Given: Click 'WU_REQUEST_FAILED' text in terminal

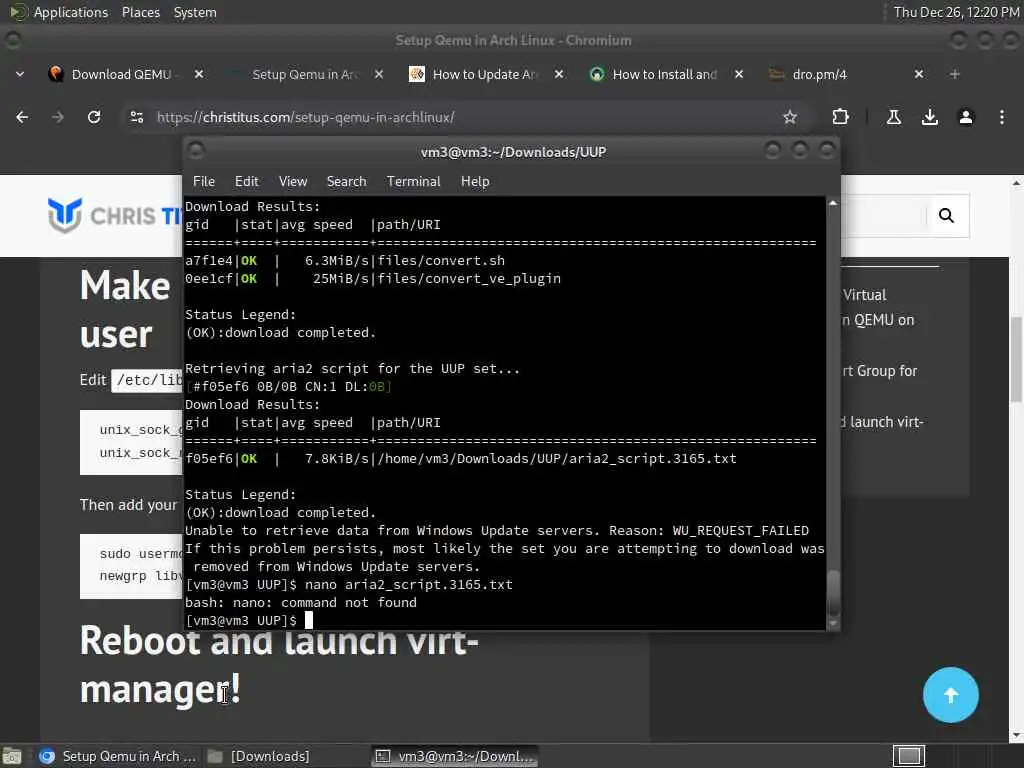Looking at the screenshot, I should click(741, 530).
